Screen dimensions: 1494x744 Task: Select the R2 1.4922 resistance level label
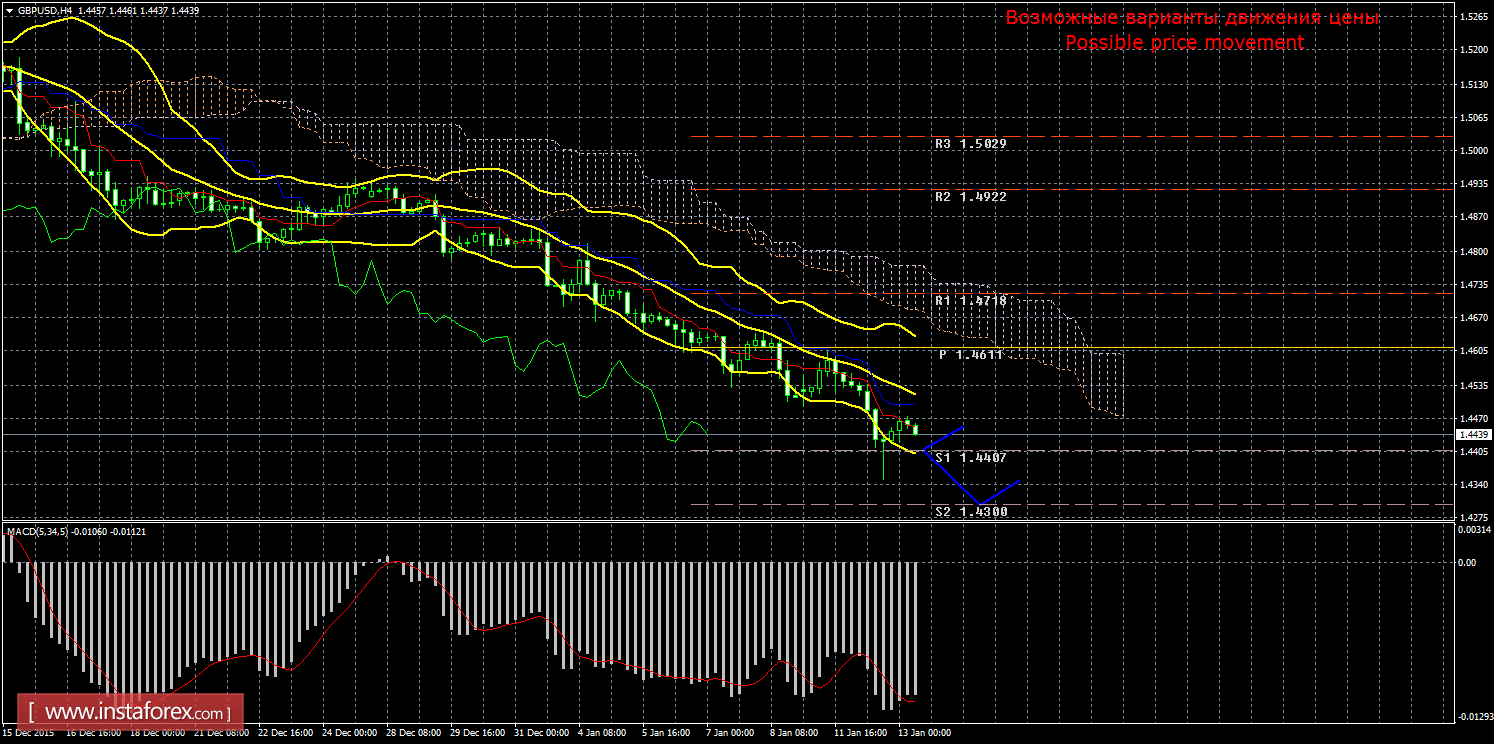pyautogui.click(x=970, y=197)
